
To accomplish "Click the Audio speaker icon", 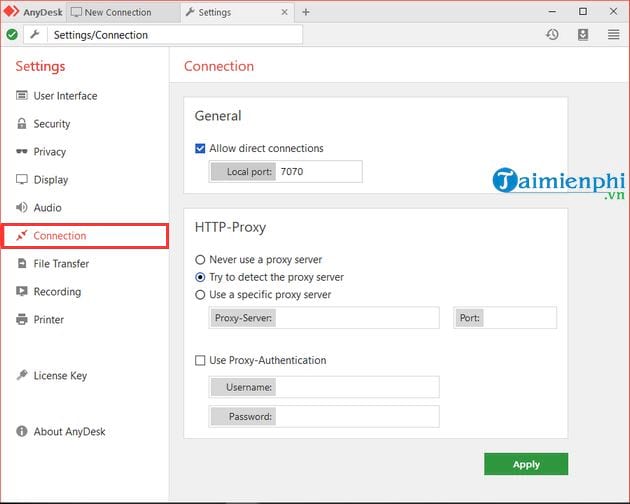I will (22, 207).
